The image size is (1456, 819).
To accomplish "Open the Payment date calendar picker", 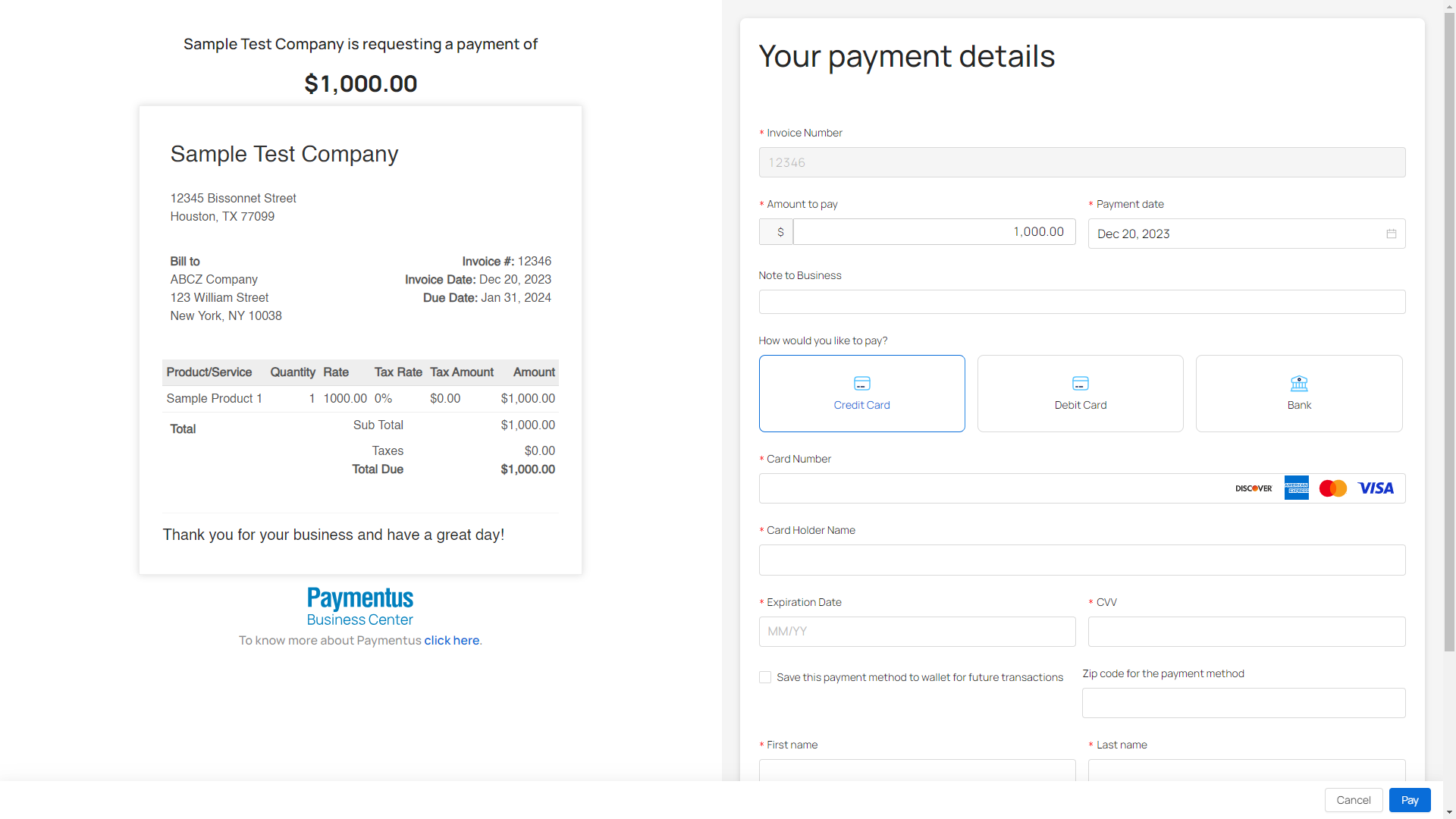I will [1391, 234].
